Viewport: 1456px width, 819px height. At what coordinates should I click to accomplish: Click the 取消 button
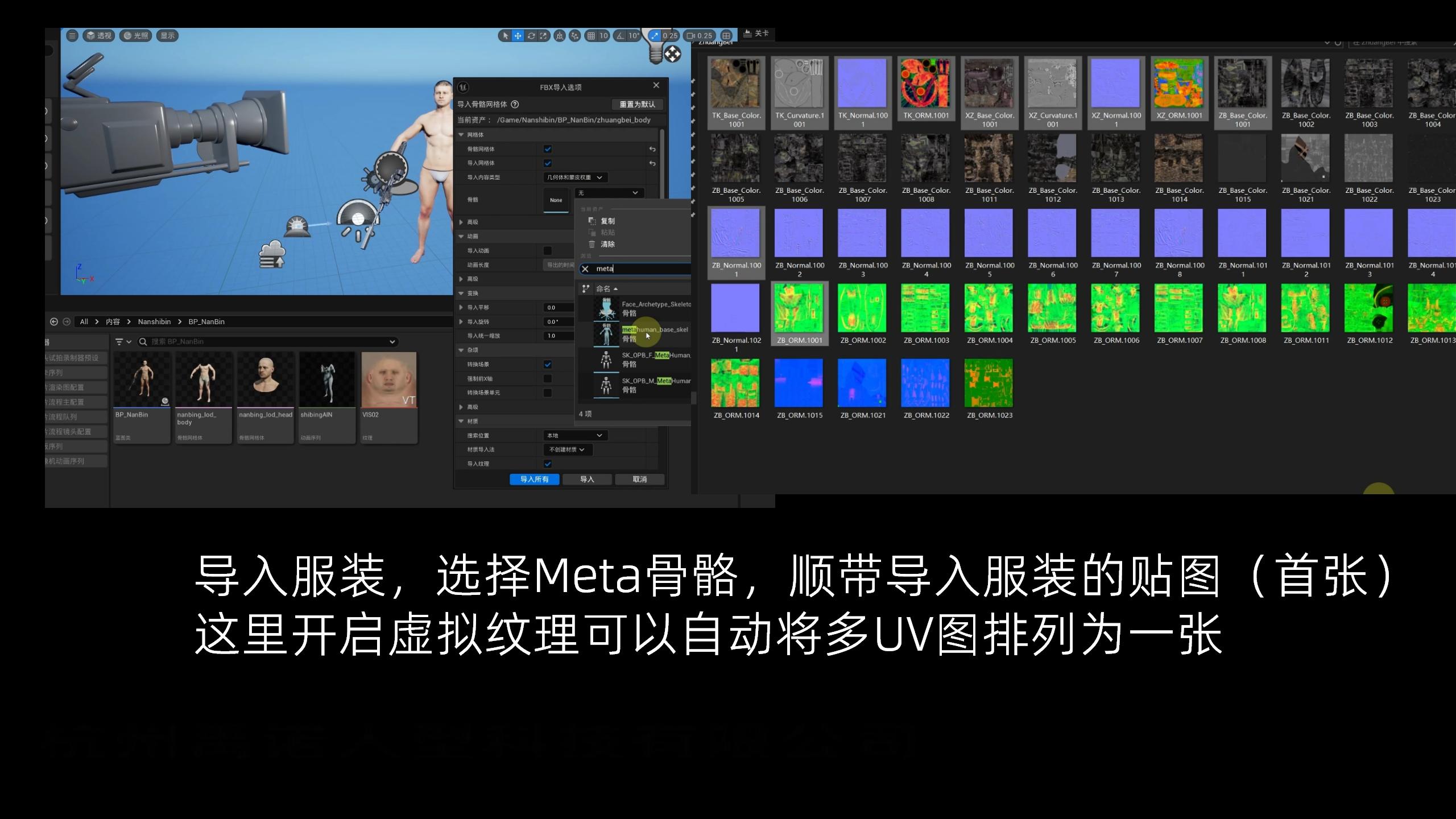click(640, 479)
